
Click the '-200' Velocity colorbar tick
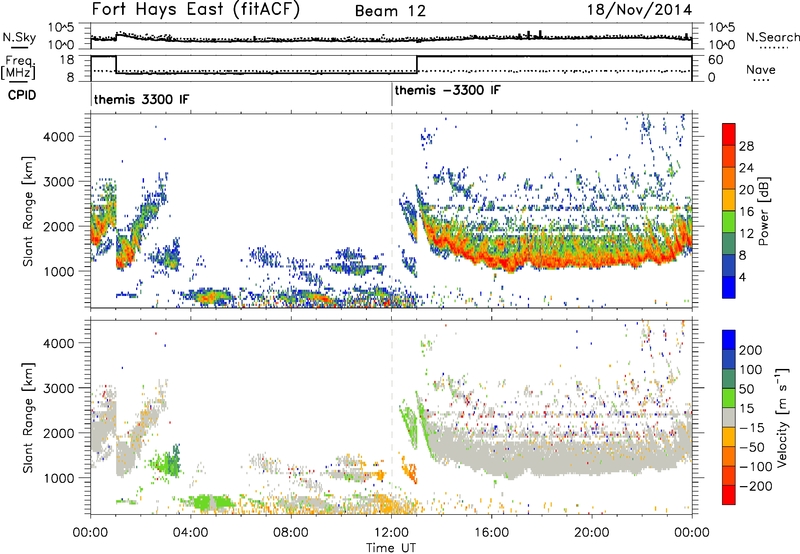point(755,486)
